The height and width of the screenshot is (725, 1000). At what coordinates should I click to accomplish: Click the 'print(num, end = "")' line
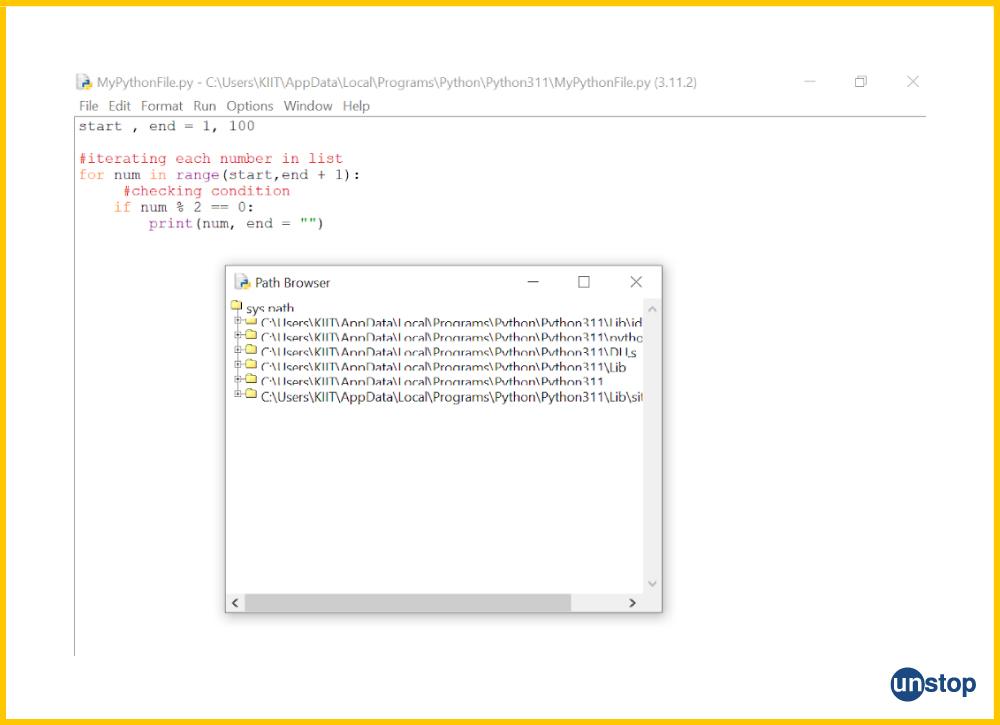(236, 224)
